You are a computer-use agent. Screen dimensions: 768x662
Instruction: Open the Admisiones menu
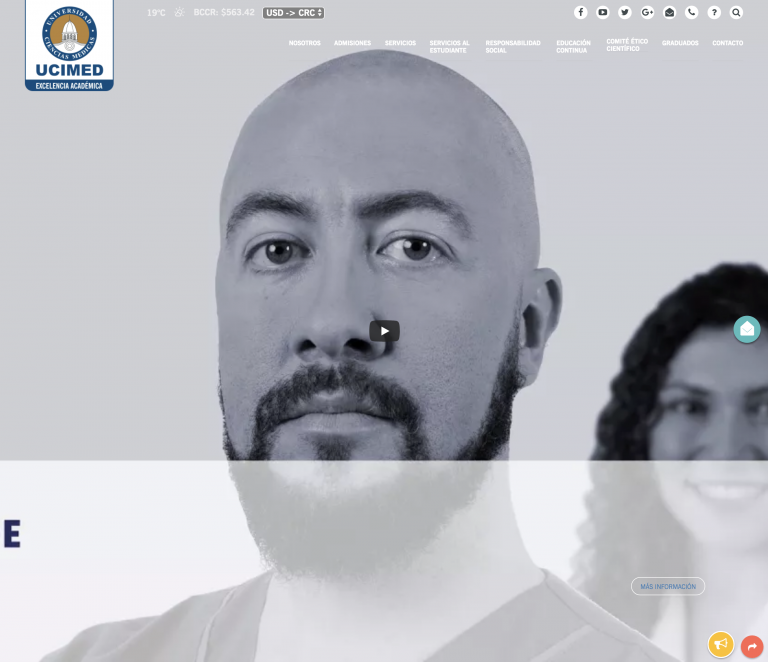[x=352, y=43]
